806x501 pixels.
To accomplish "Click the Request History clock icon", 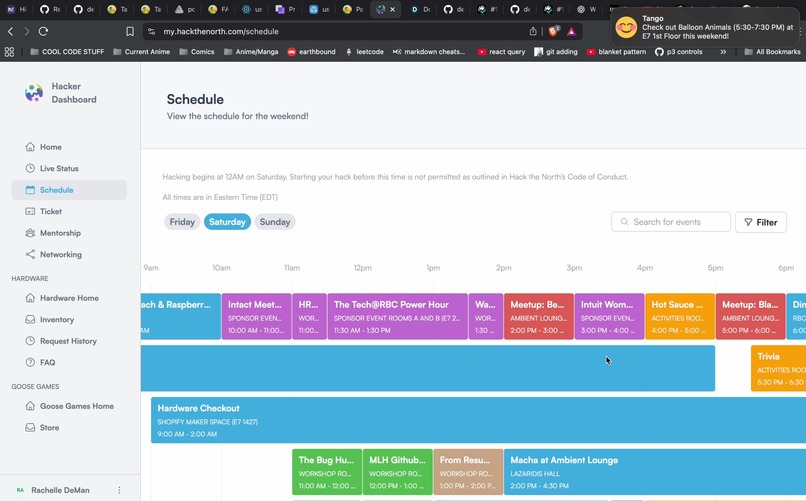I will point(30,341).
